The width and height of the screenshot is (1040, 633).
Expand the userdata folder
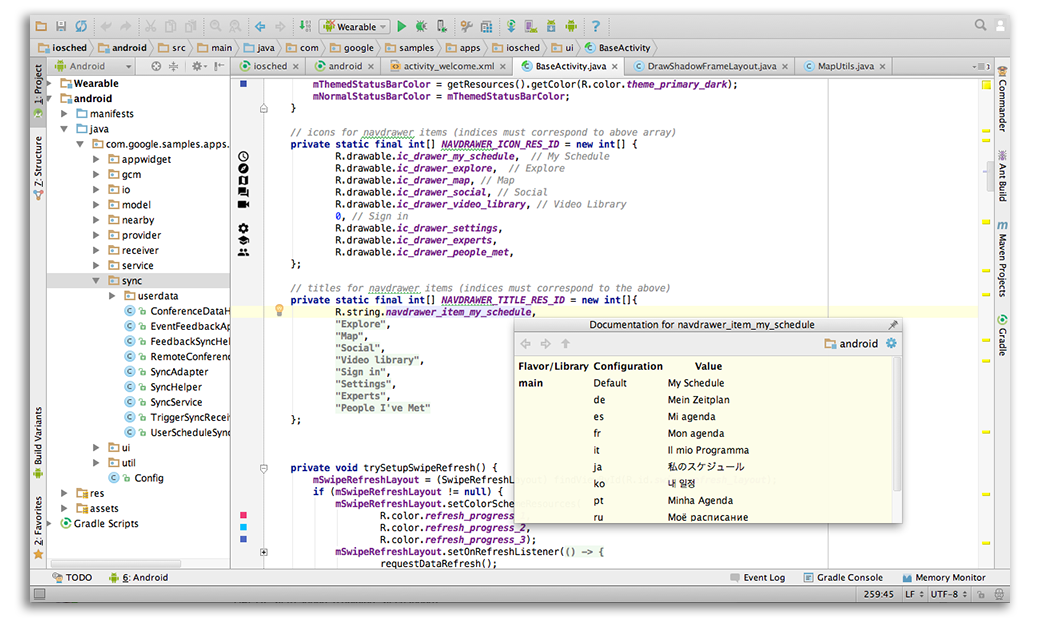pyautogui.click(x=112, y=296)
